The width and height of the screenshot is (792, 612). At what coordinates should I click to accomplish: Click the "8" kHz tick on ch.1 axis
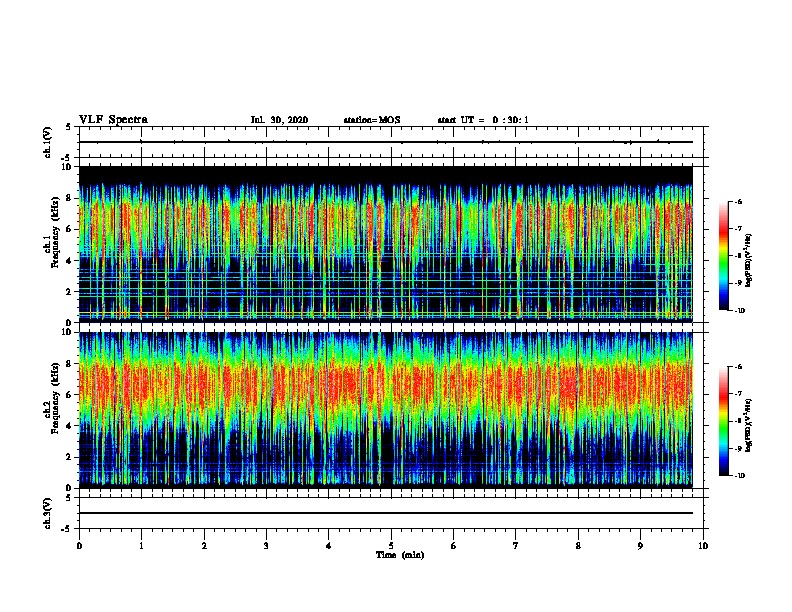[x=70, y=198]
